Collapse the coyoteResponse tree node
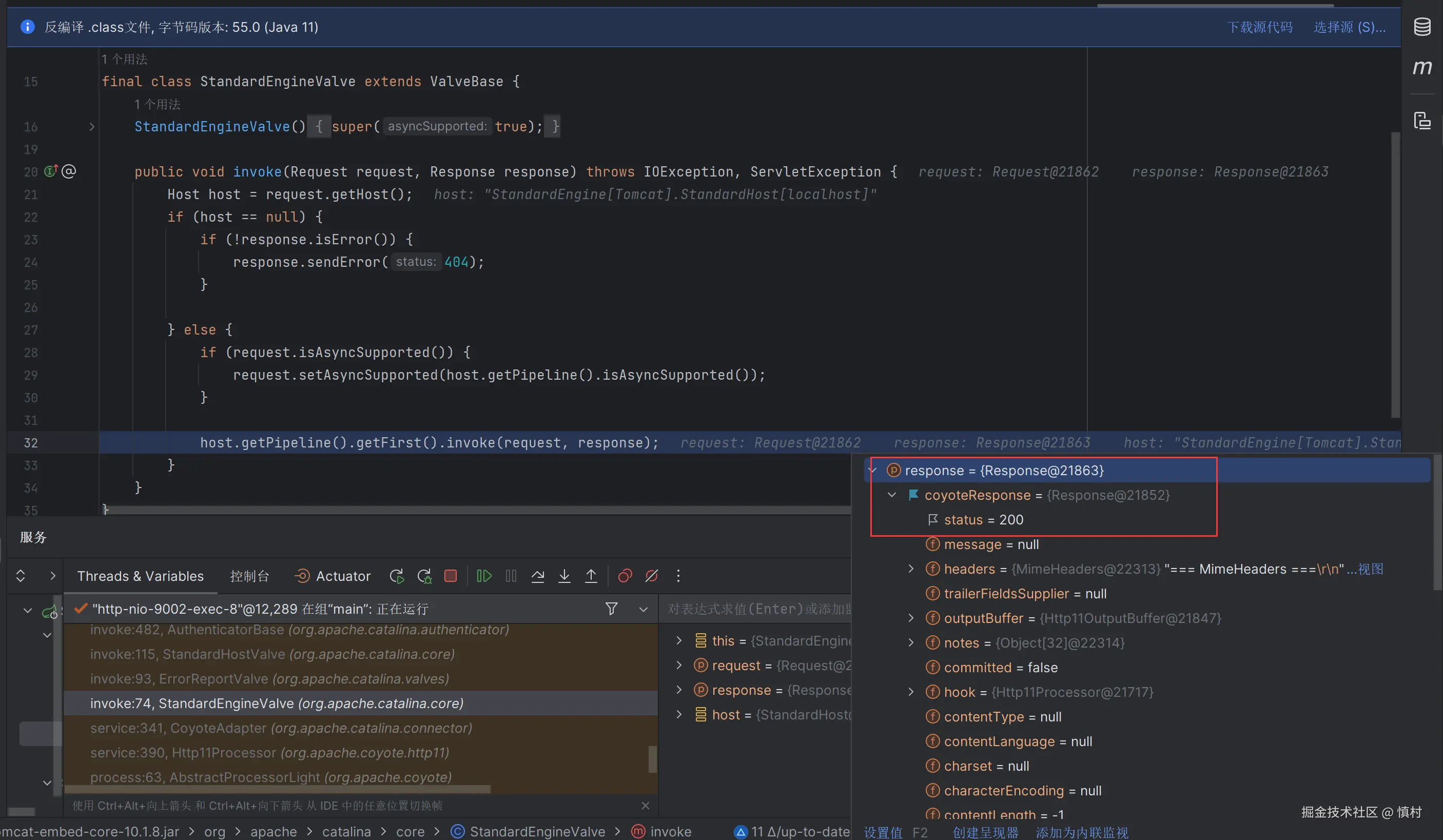 coord(891,495)
